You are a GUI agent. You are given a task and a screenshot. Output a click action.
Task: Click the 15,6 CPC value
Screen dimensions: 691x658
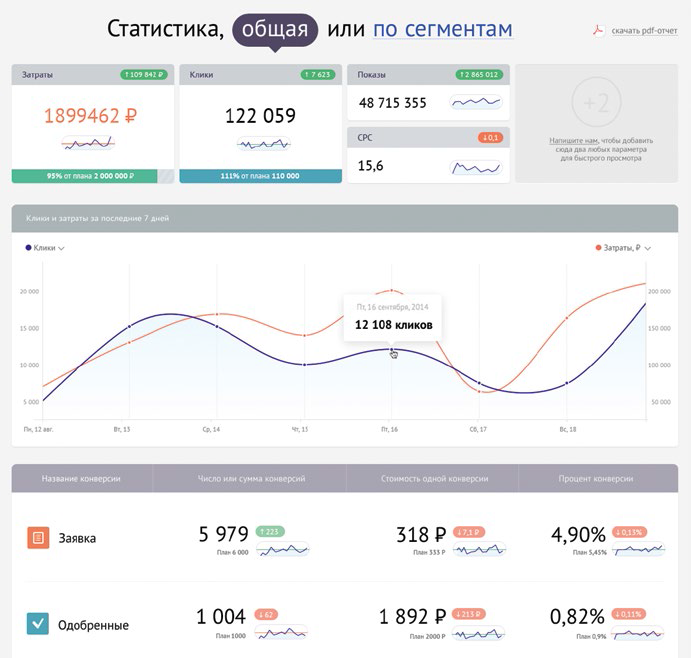coord(371,166)
